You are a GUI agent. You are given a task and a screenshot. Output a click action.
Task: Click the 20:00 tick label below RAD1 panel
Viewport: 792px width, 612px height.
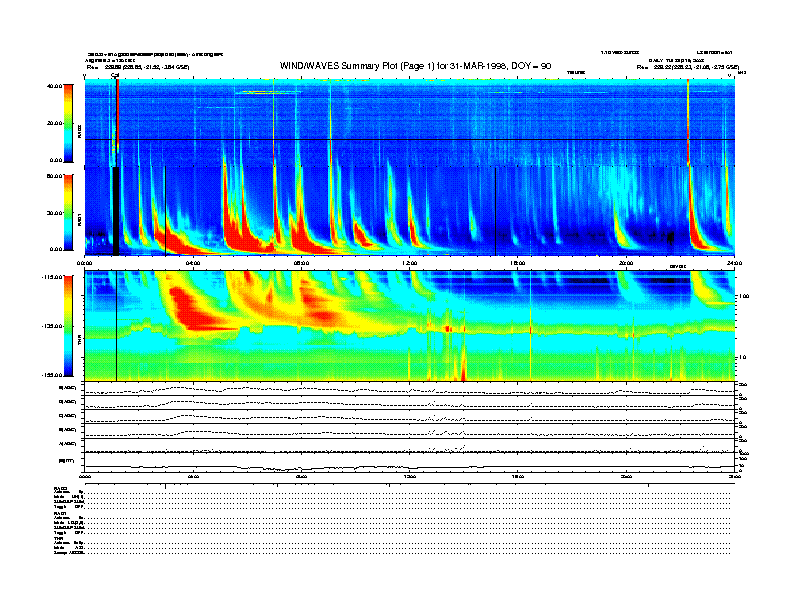coord(626,263)
